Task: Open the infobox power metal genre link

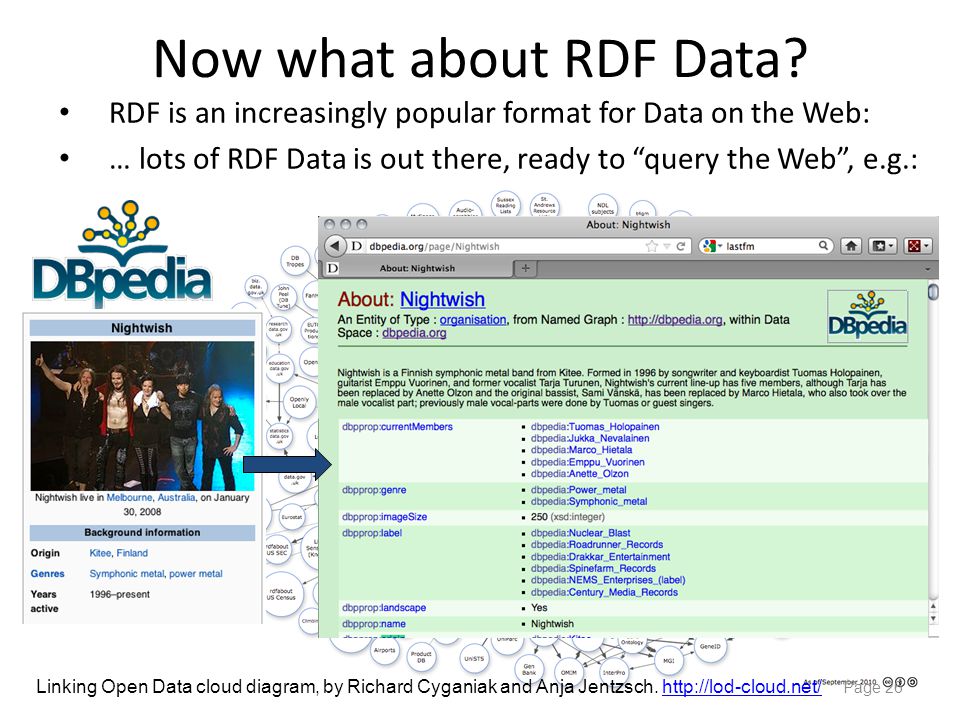Action: point(196,574)
